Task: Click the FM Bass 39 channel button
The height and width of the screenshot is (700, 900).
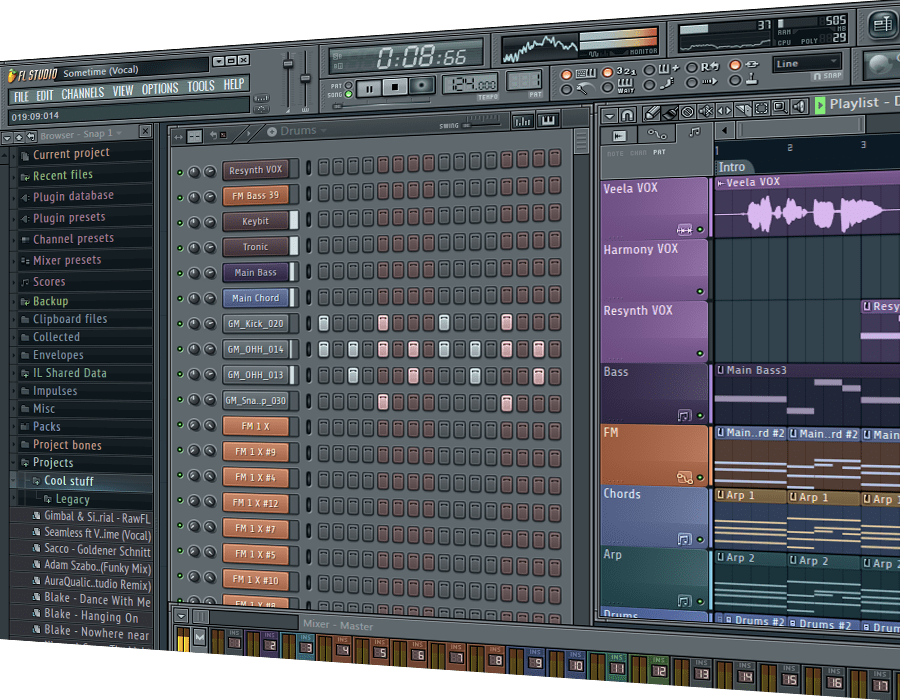Action: [x=255, y=196]
